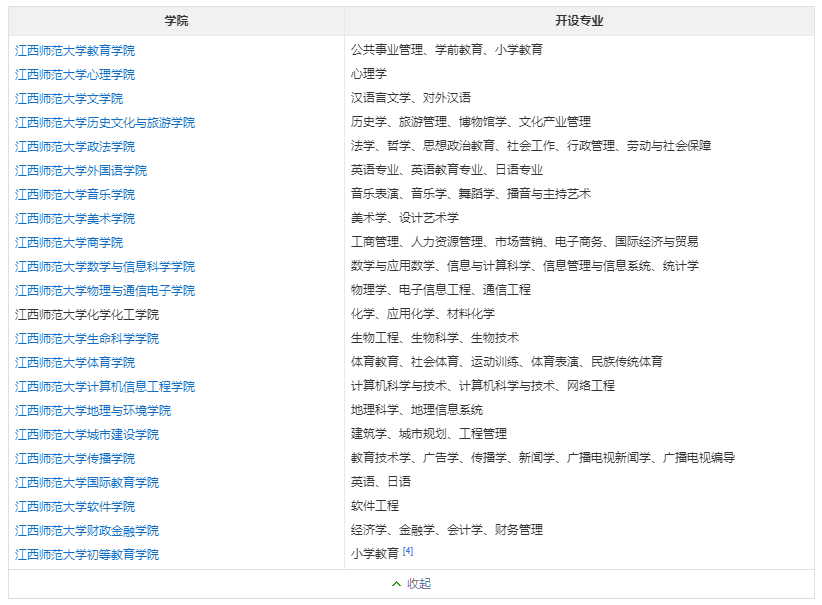The height and width of the screenshot is (605, 822).
Task: Visit 江西师范大学物理与通信电子学院 link
Action: coord(105,291)
